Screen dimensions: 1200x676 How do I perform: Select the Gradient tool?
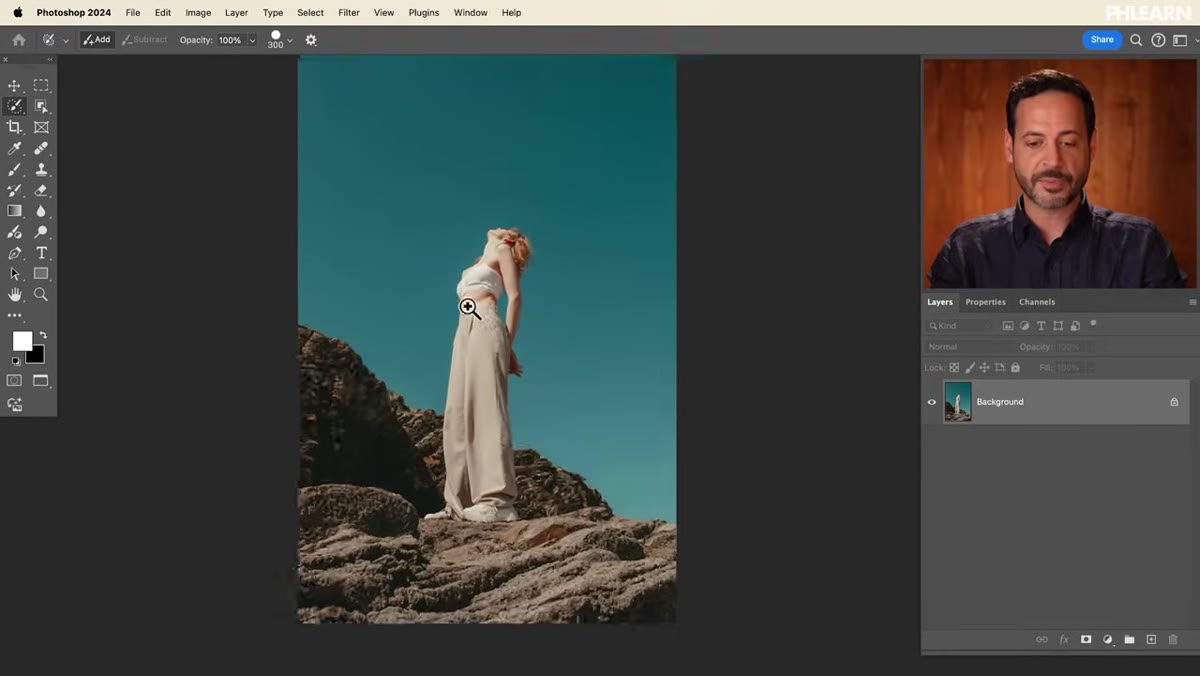[14, 211]
